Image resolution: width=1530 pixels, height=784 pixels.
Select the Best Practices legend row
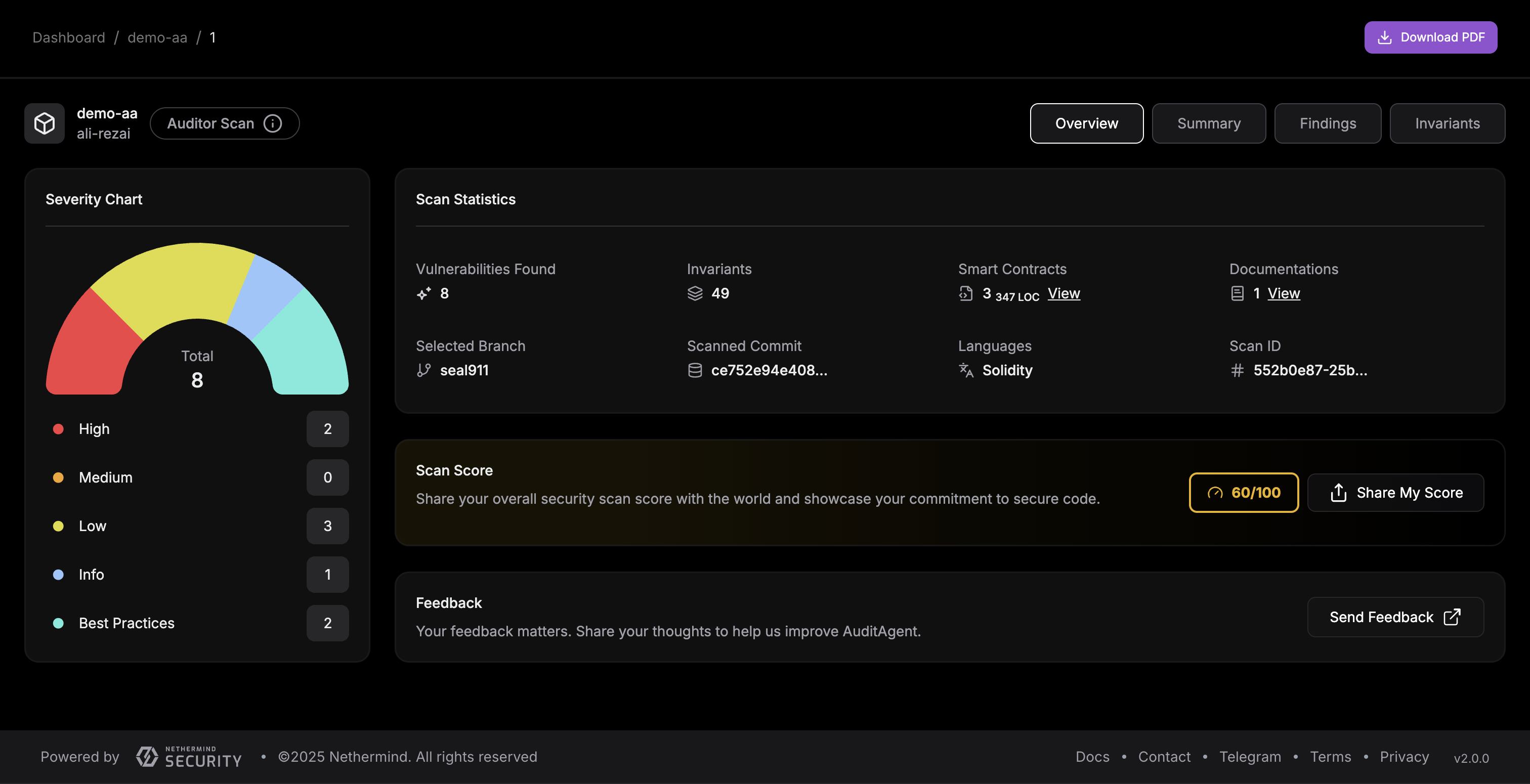coord(126,623)
